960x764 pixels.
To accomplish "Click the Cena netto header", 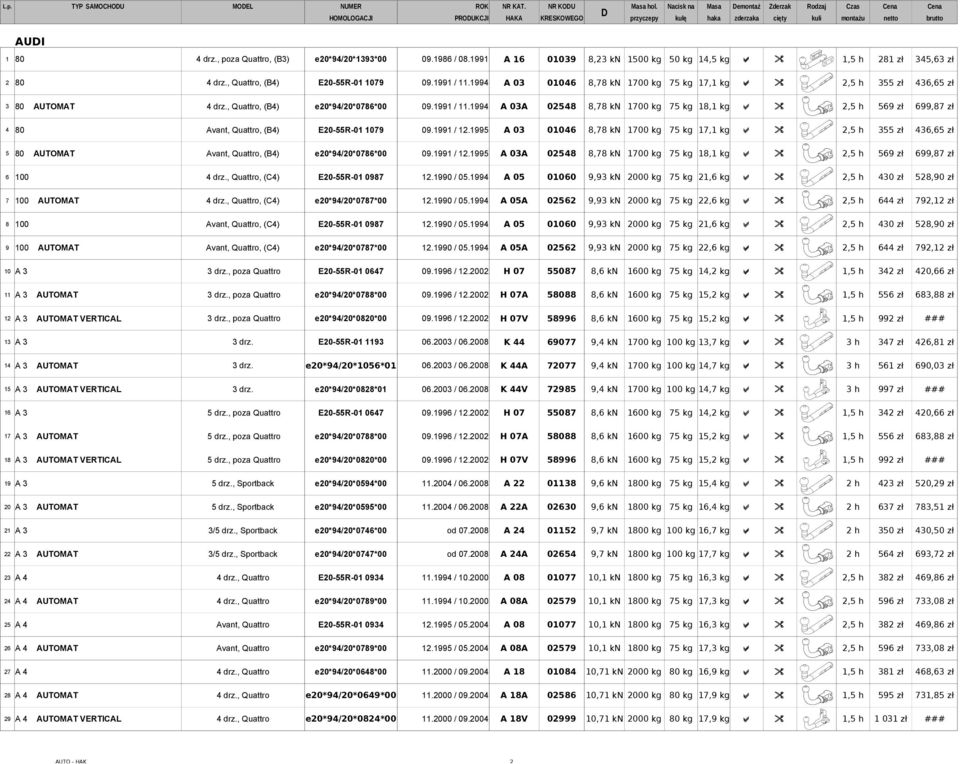I will (x=890, y=12).
